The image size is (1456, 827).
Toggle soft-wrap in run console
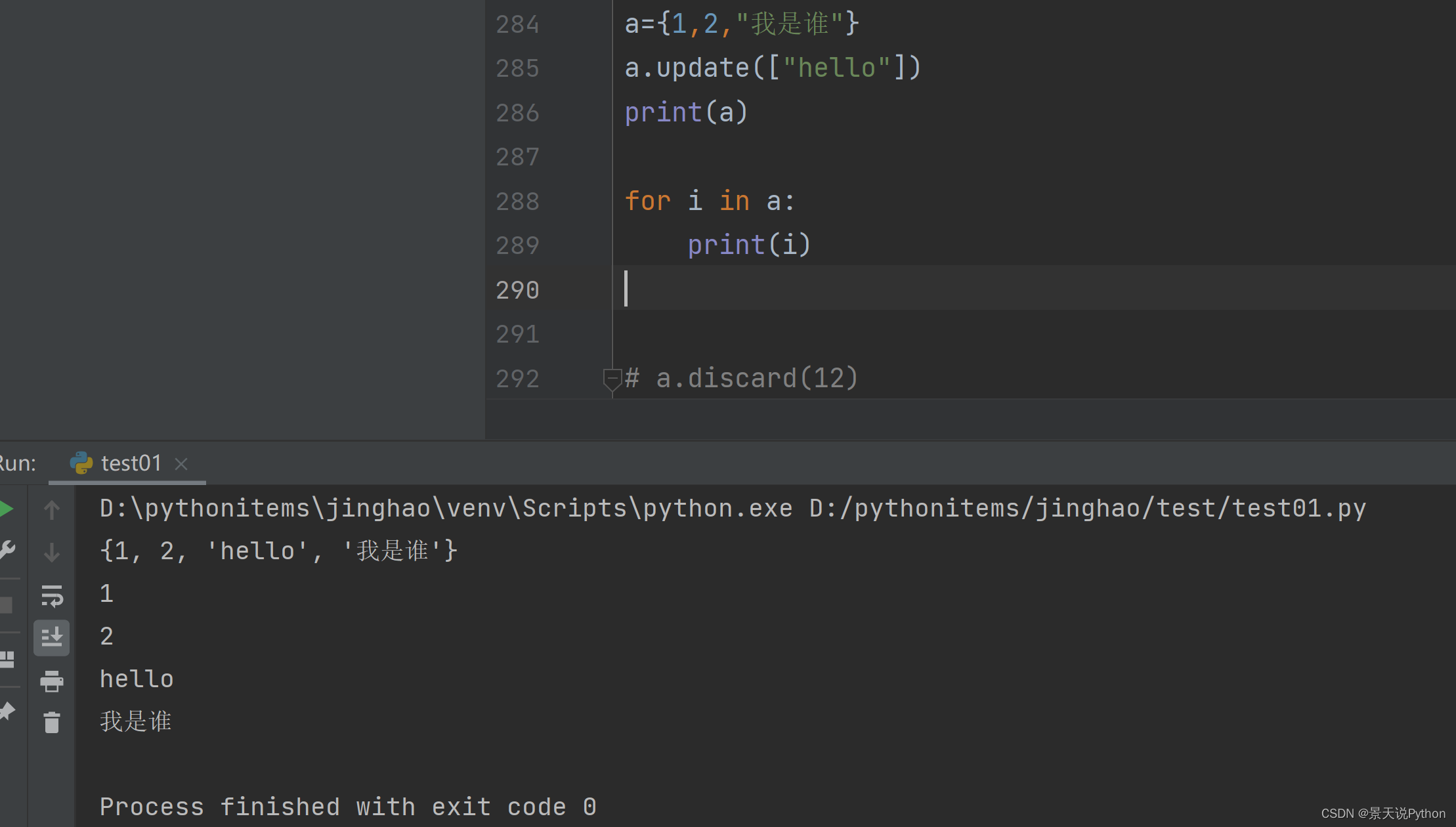coord(52,596)
